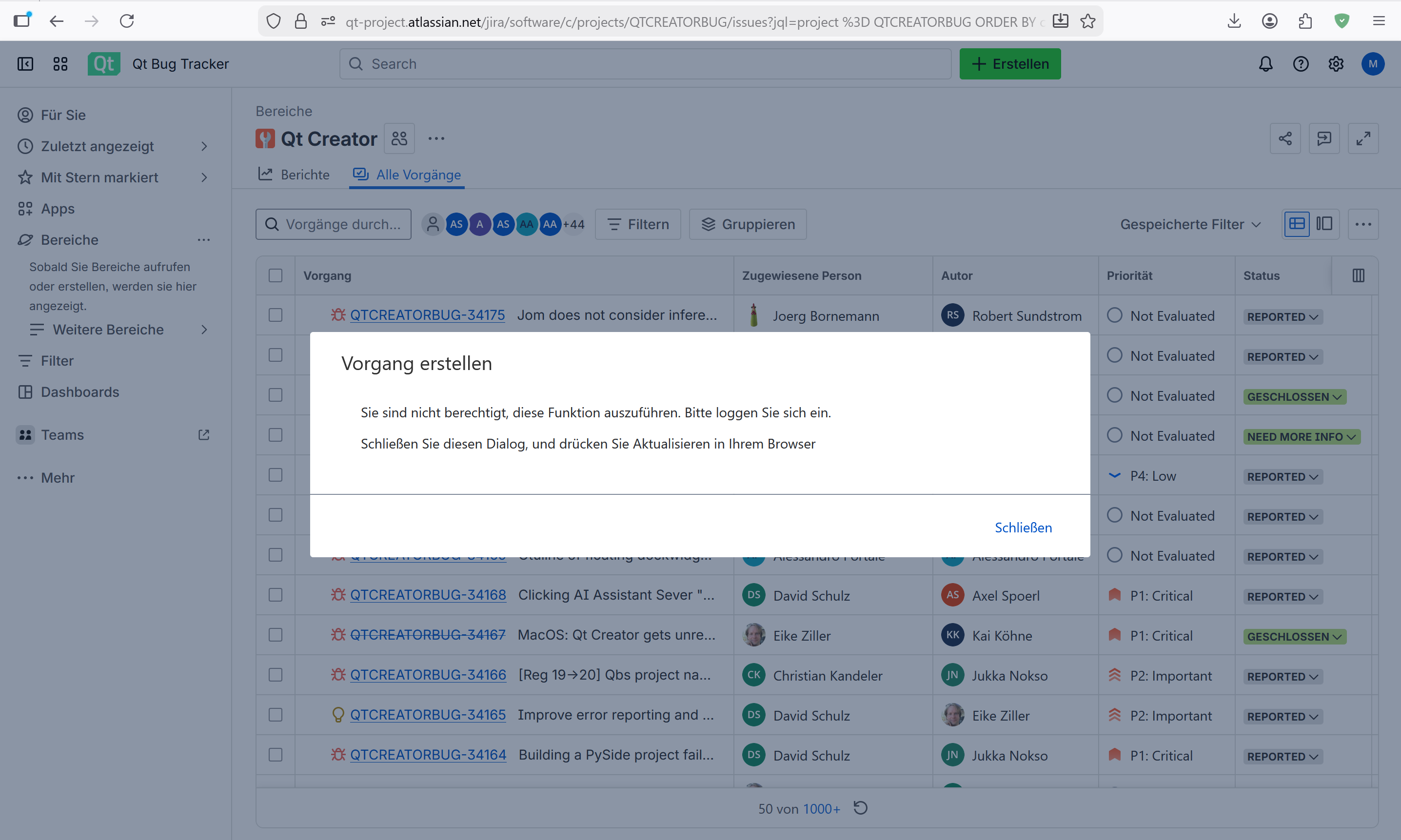Viewport: 1401px width, 840px height.
Task: Expand the Zuletzt angezeigt sidebar section
Action: [204, 147]
